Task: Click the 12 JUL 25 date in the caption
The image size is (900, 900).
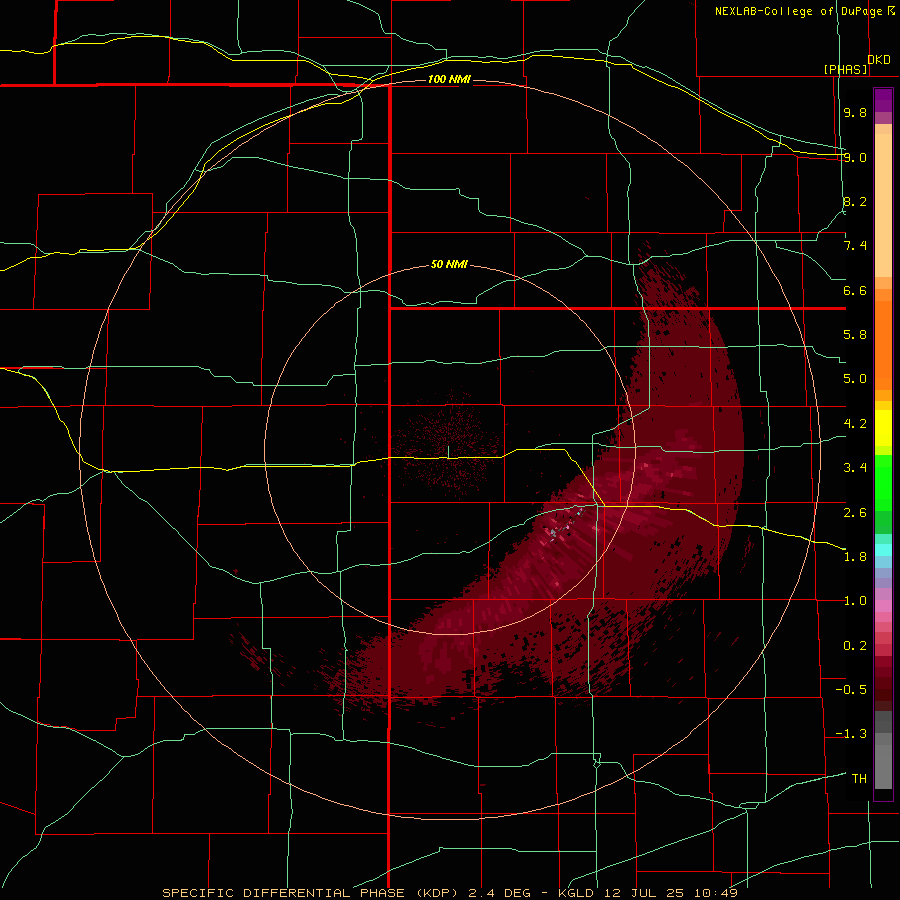Action: (643, 893)
